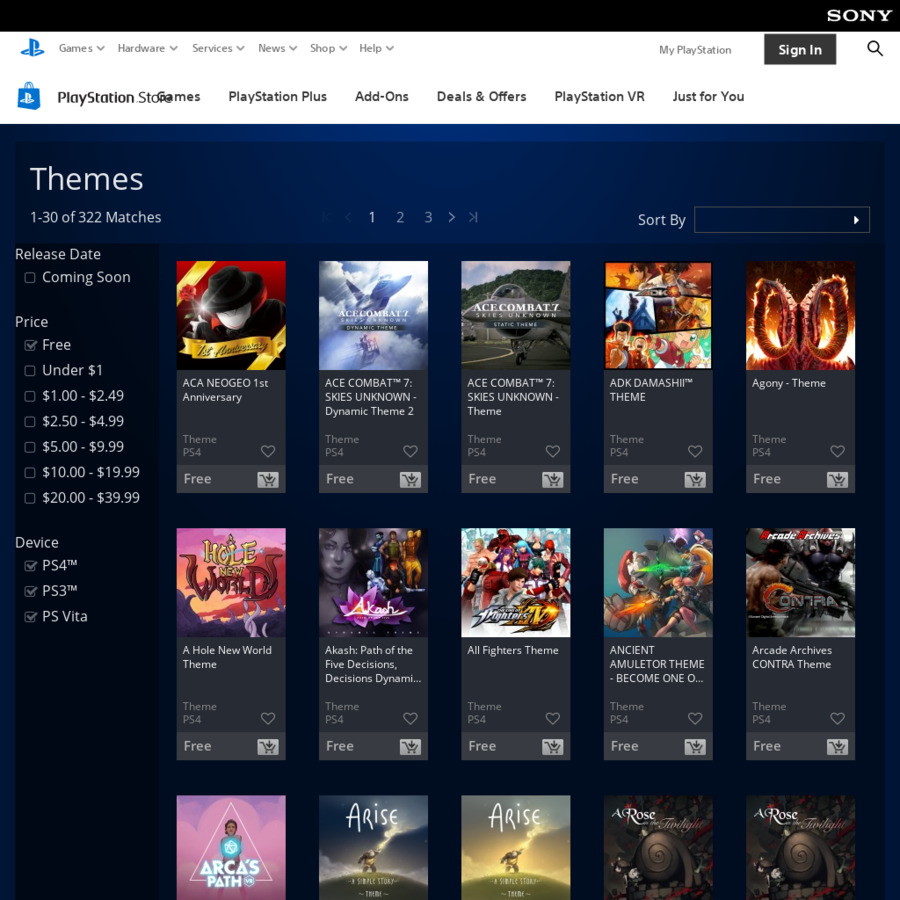900x900 pixels.
Task: Check the Coming Soon filter
Action: click(30, 278)
